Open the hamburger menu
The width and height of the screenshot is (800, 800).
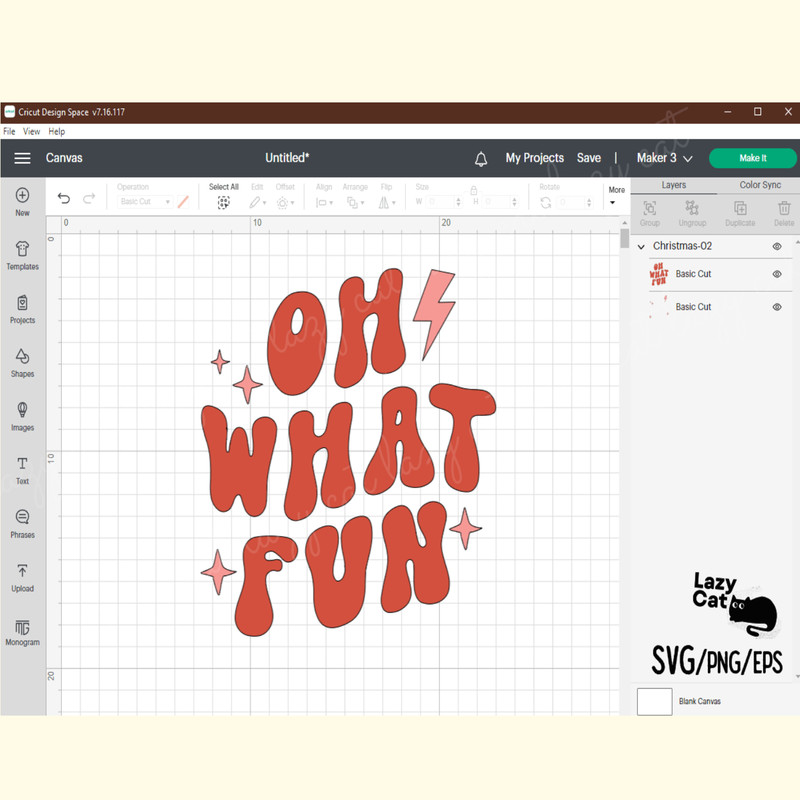click(22, 158)
